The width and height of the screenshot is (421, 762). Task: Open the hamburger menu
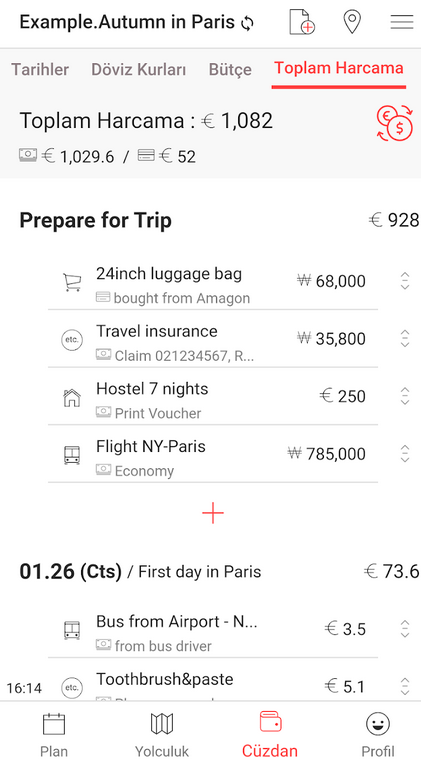click(402, 22)
